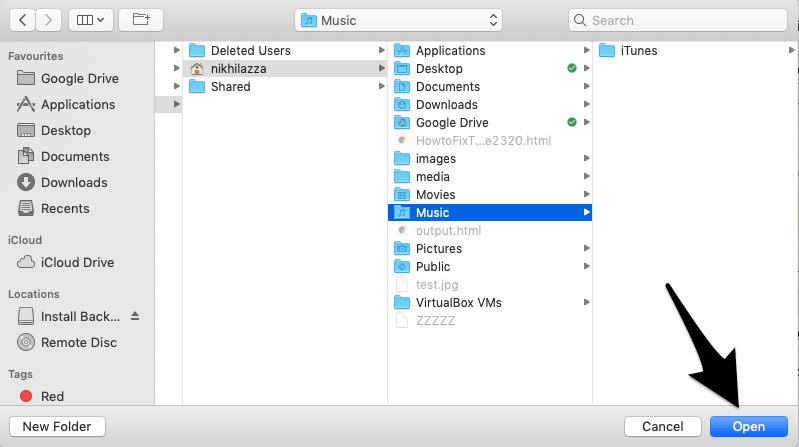Click the New Folder button
Screen dimensions: 799x447
coord(57,427)
